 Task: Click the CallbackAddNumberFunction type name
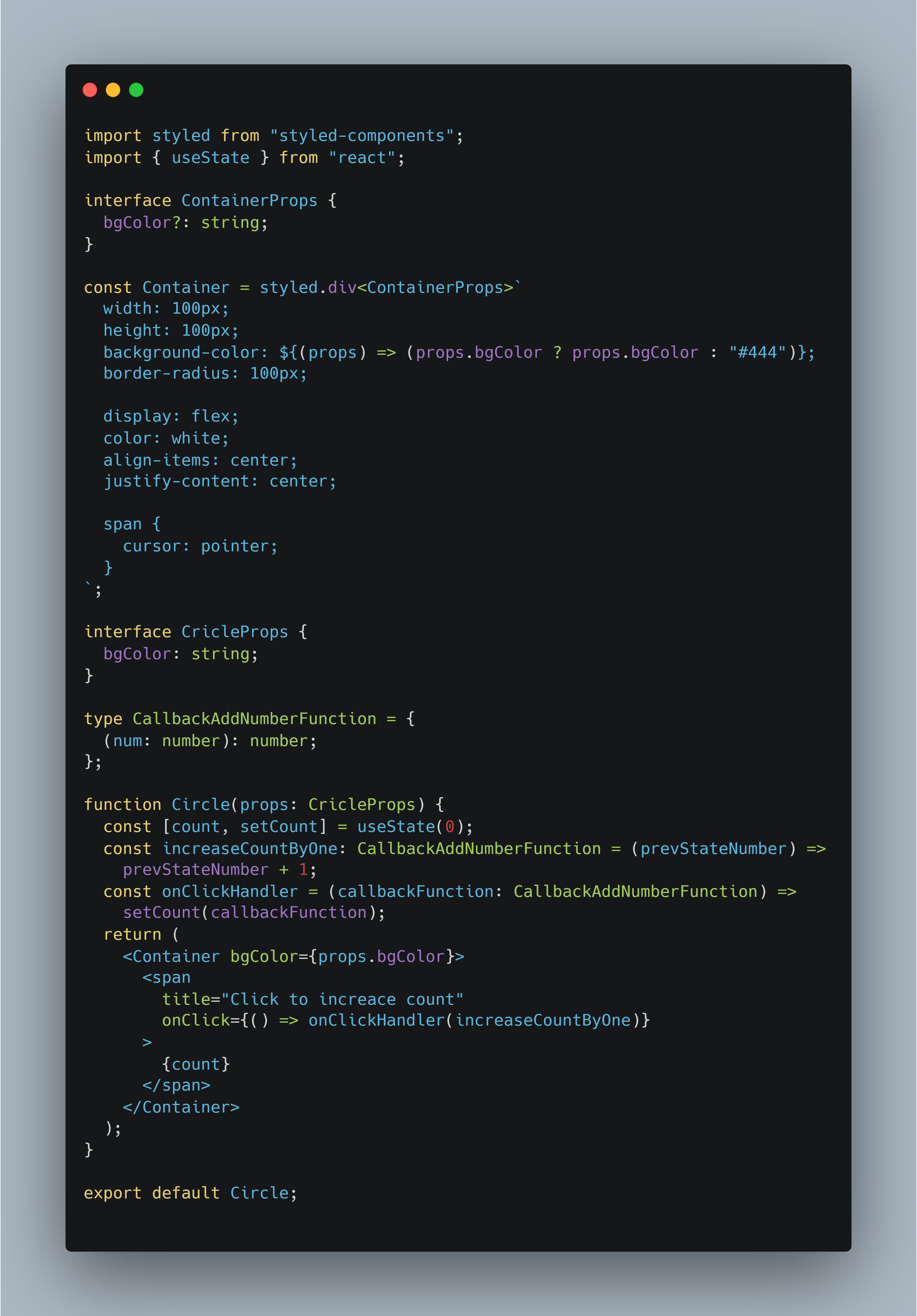(254, 719)
